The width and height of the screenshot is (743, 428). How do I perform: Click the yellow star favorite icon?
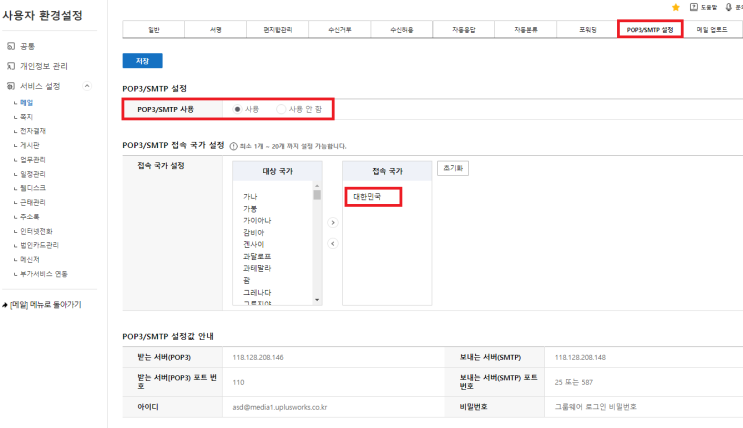[676, 7]
